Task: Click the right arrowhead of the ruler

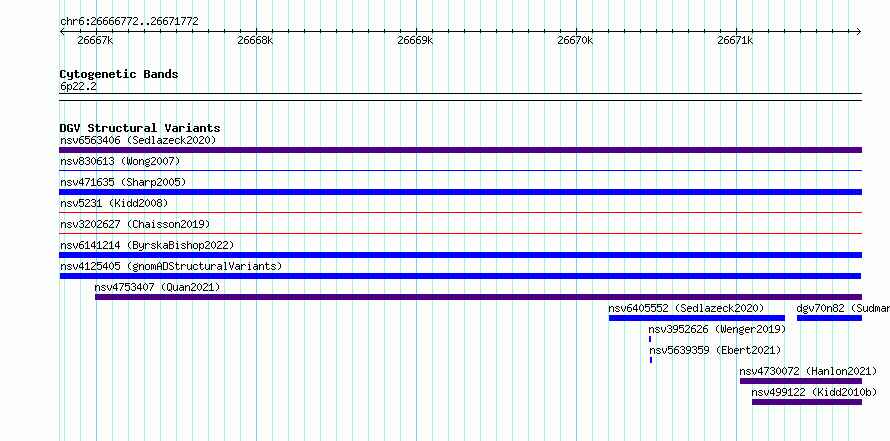Action: (859, 31)
